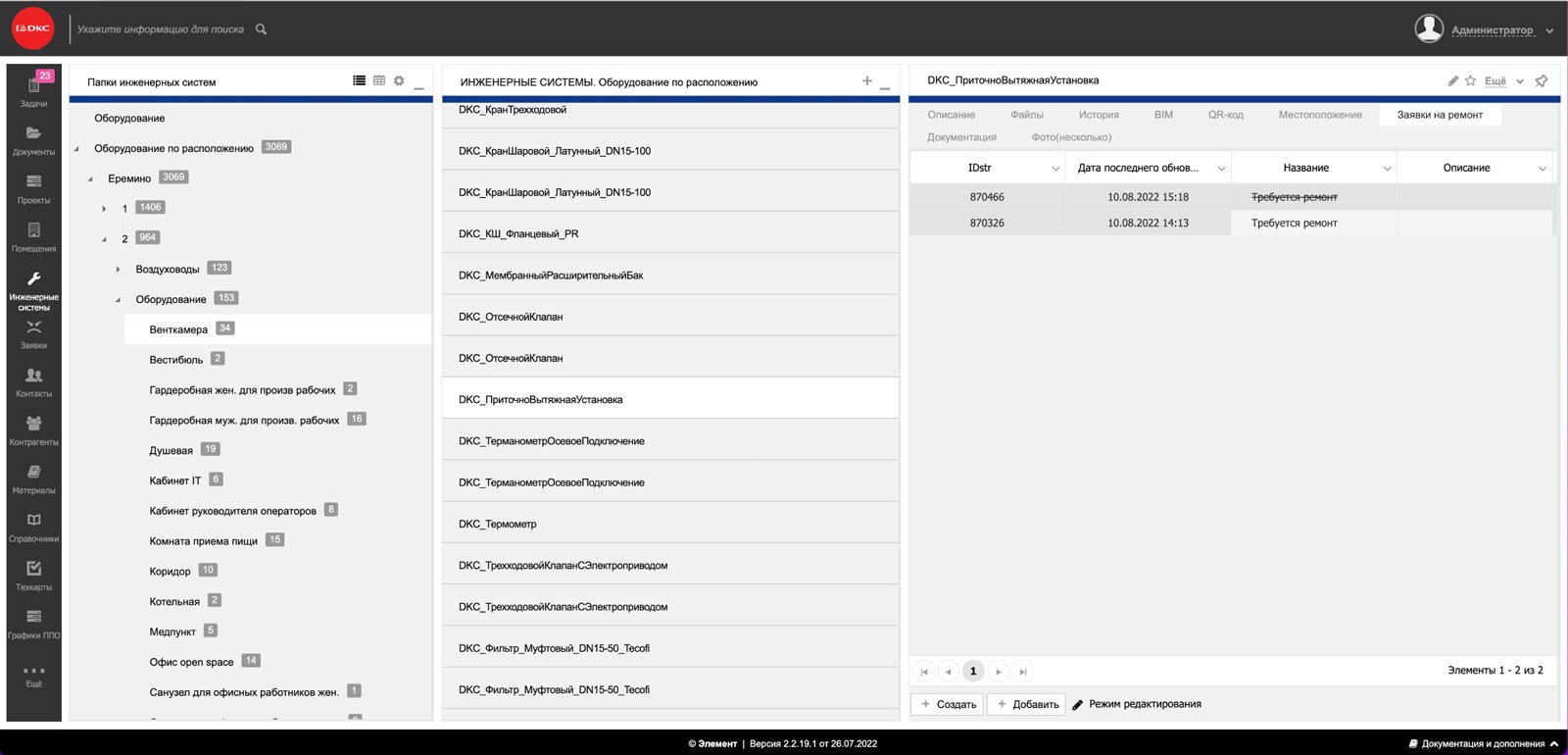Open the Помещения sidebar section
The height and width of the screenshot is (755, 1568).
click(x=33, y=237)
